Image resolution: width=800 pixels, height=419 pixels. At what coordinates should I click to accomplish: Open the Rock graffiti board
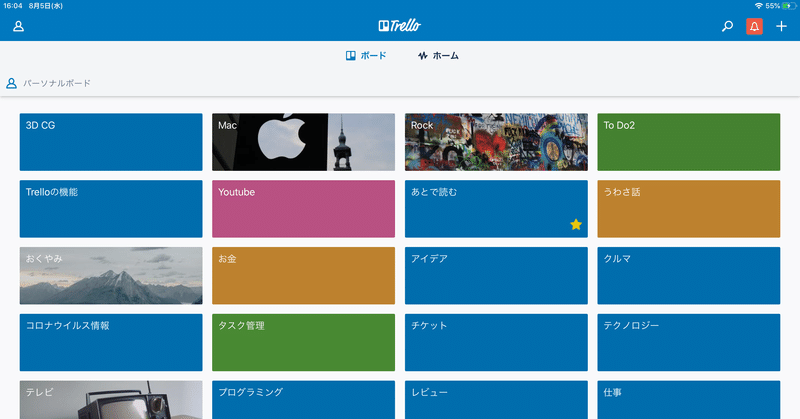496,142
